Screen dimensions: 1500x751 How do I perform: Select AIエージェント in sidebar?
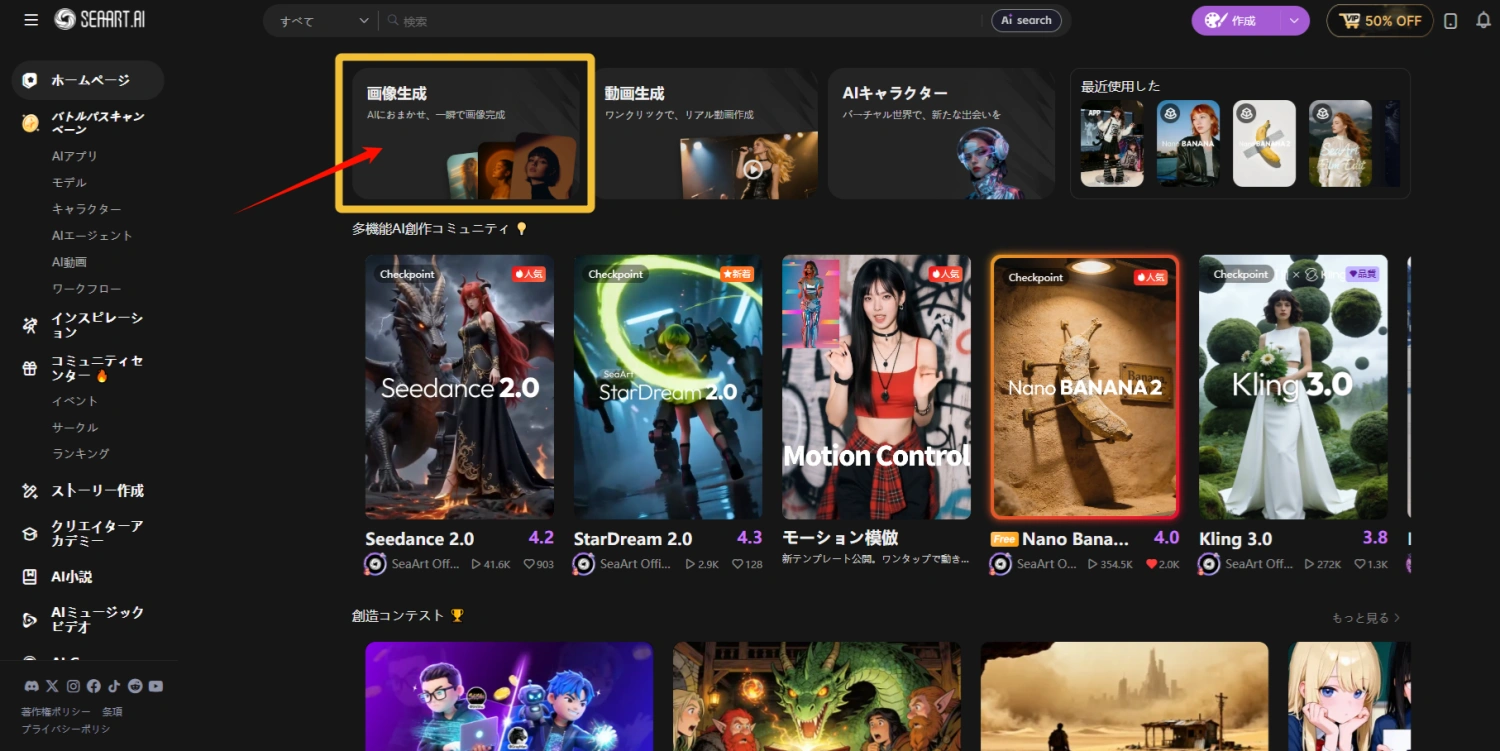click(92, 236)
